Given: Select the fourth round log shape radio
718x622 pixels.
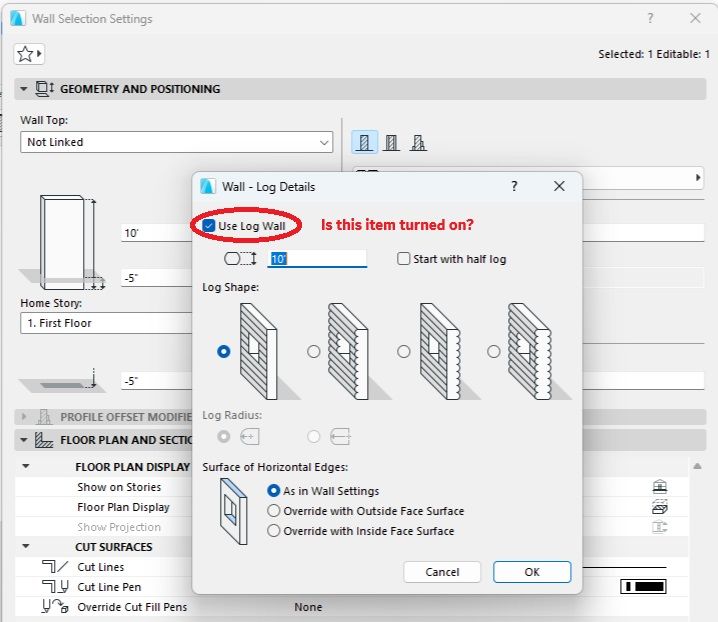Looking at the screenshot, I should tap(494, 351).
